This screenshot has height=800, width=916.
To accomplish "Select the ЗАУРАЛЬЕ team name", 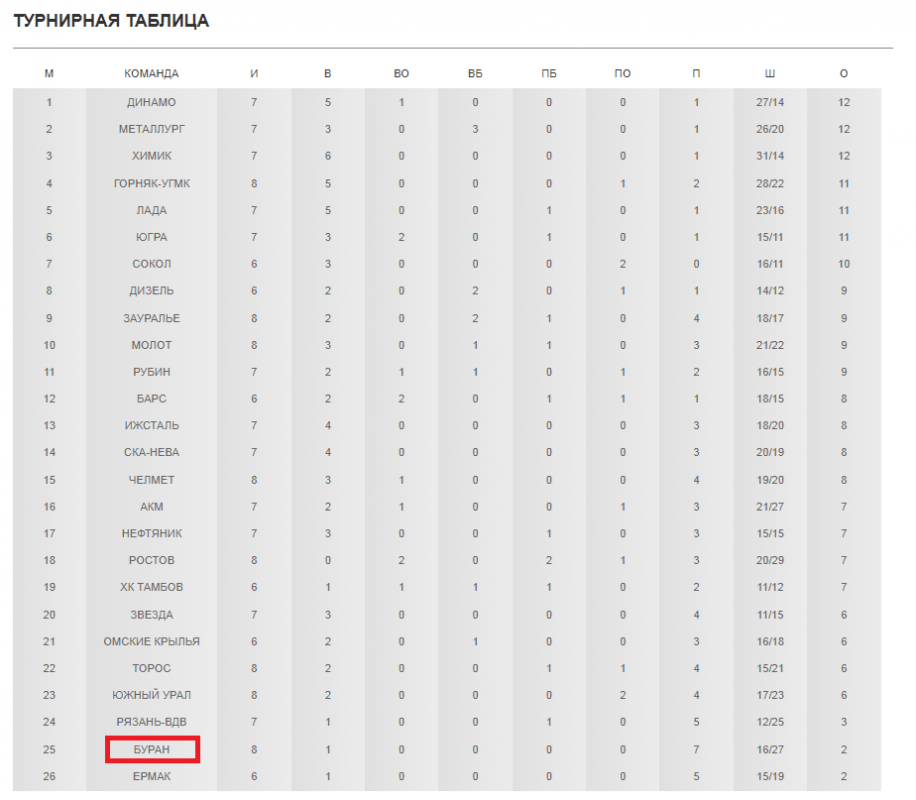I will pyautogui.click(x=151, y=318).
